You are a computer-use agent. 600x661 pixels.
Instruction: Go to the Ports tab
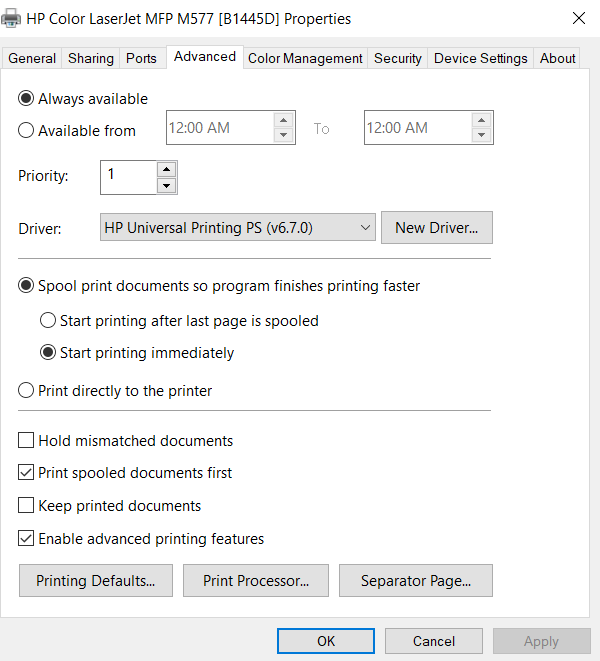(141, 58)
